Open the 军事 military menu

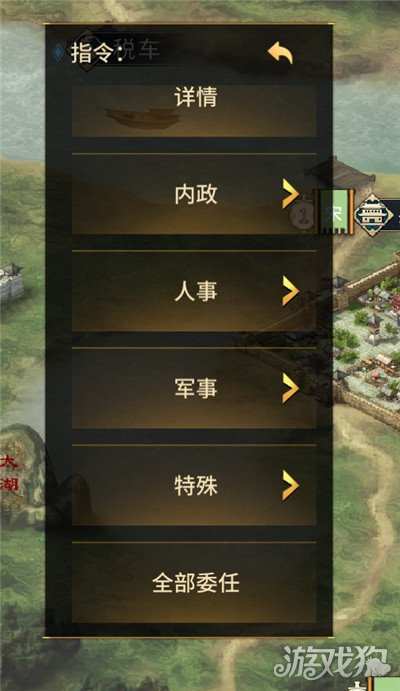(x=194, y=388)
